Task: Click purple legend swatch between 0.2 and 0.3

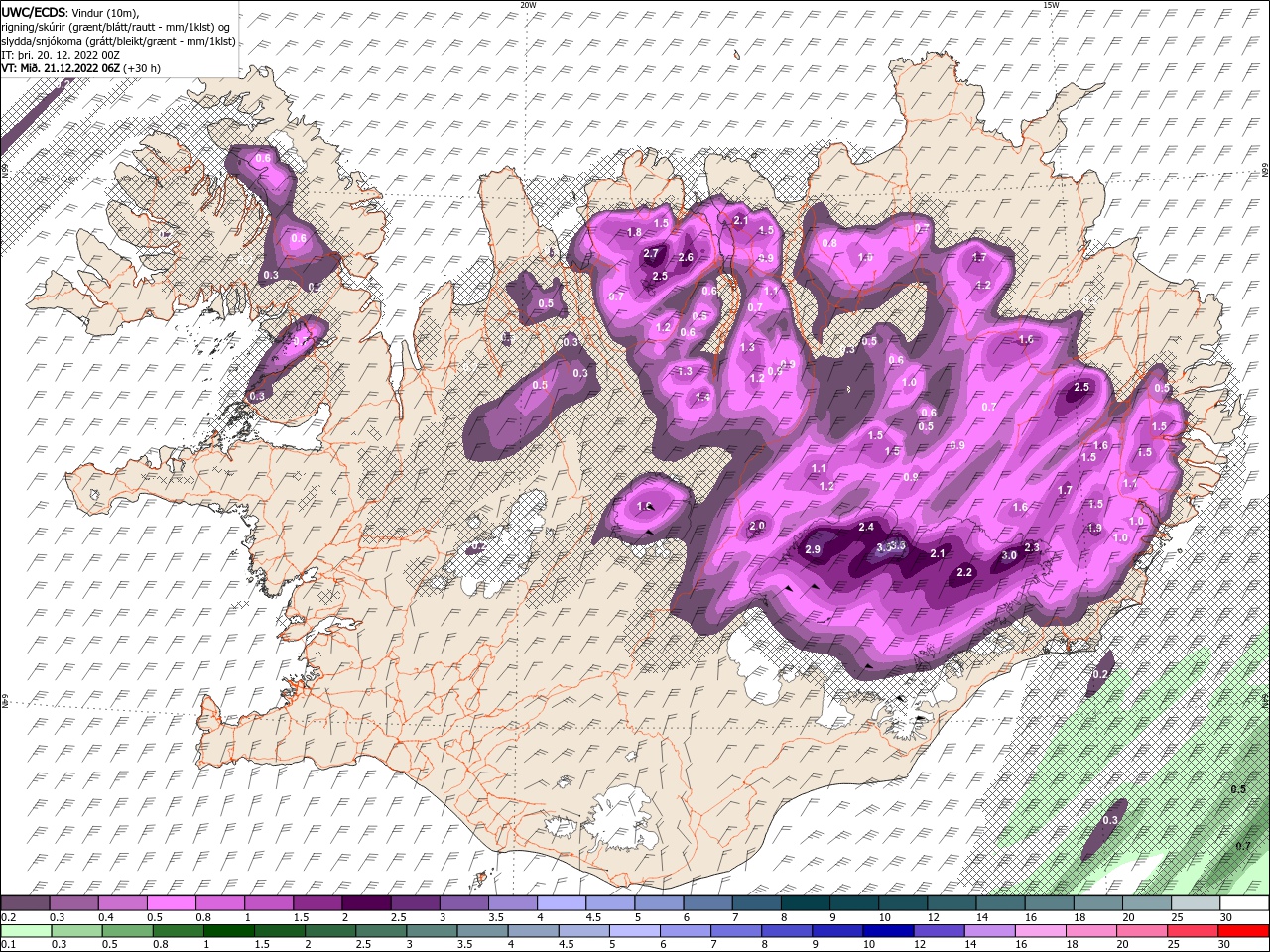Action: click(x=25, y=903)
